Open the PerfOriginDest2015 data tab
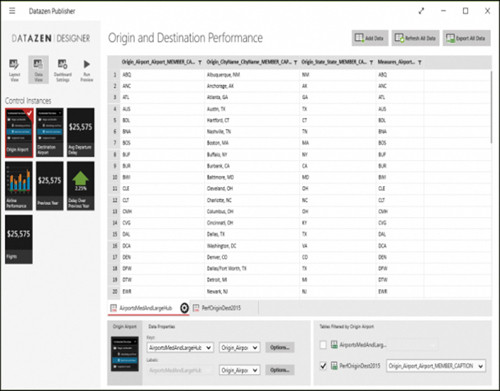Screen dimensions: 500x391 tap(221, 308)
